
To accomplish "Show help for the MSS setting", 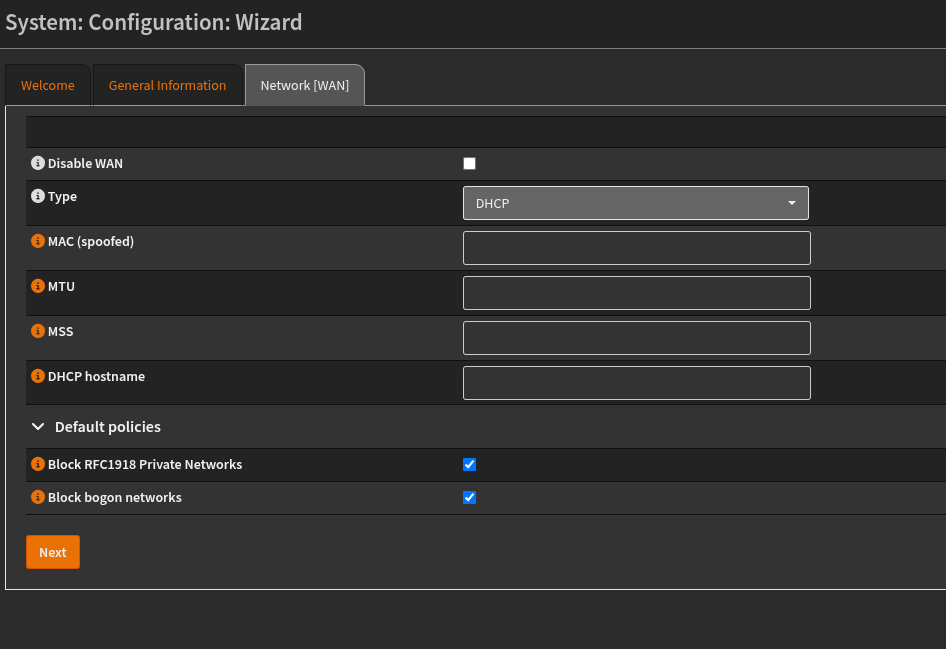I will click(x=38, y=331).
